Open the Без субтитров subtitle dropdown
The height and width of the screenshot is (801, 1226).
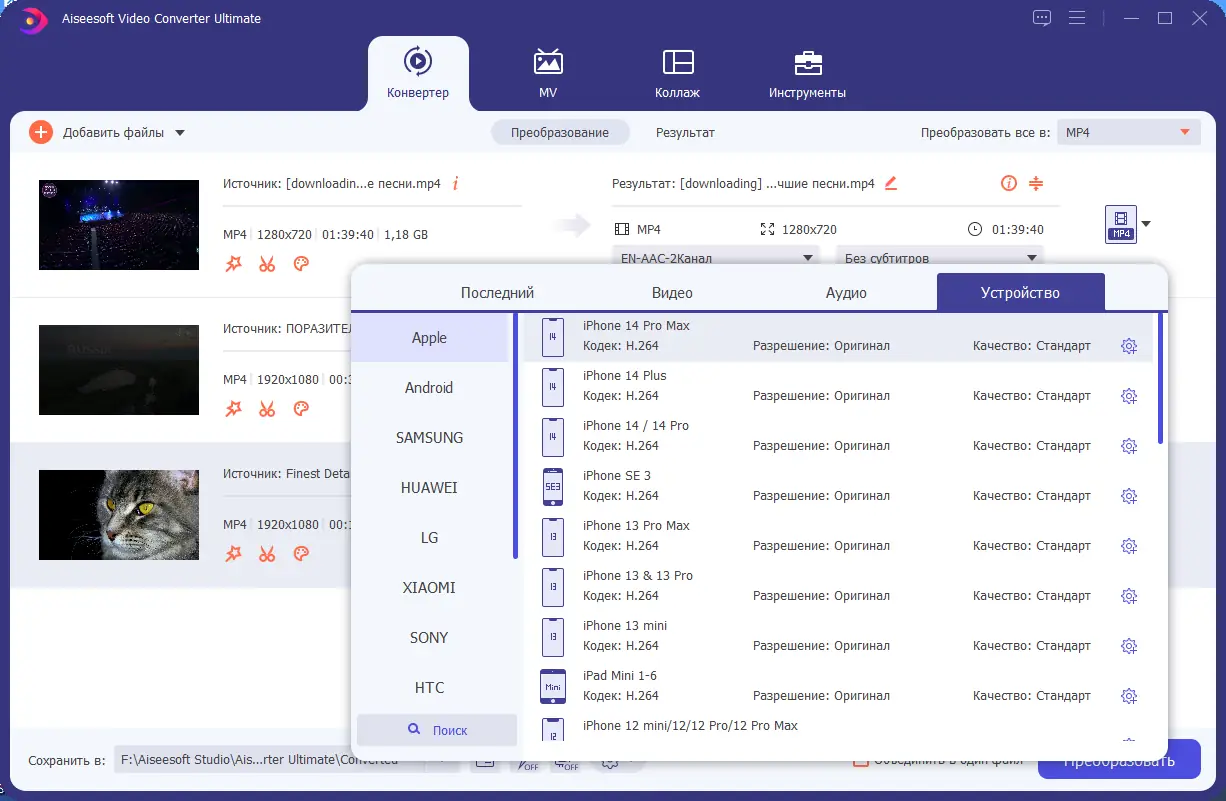tap(939, 257)
